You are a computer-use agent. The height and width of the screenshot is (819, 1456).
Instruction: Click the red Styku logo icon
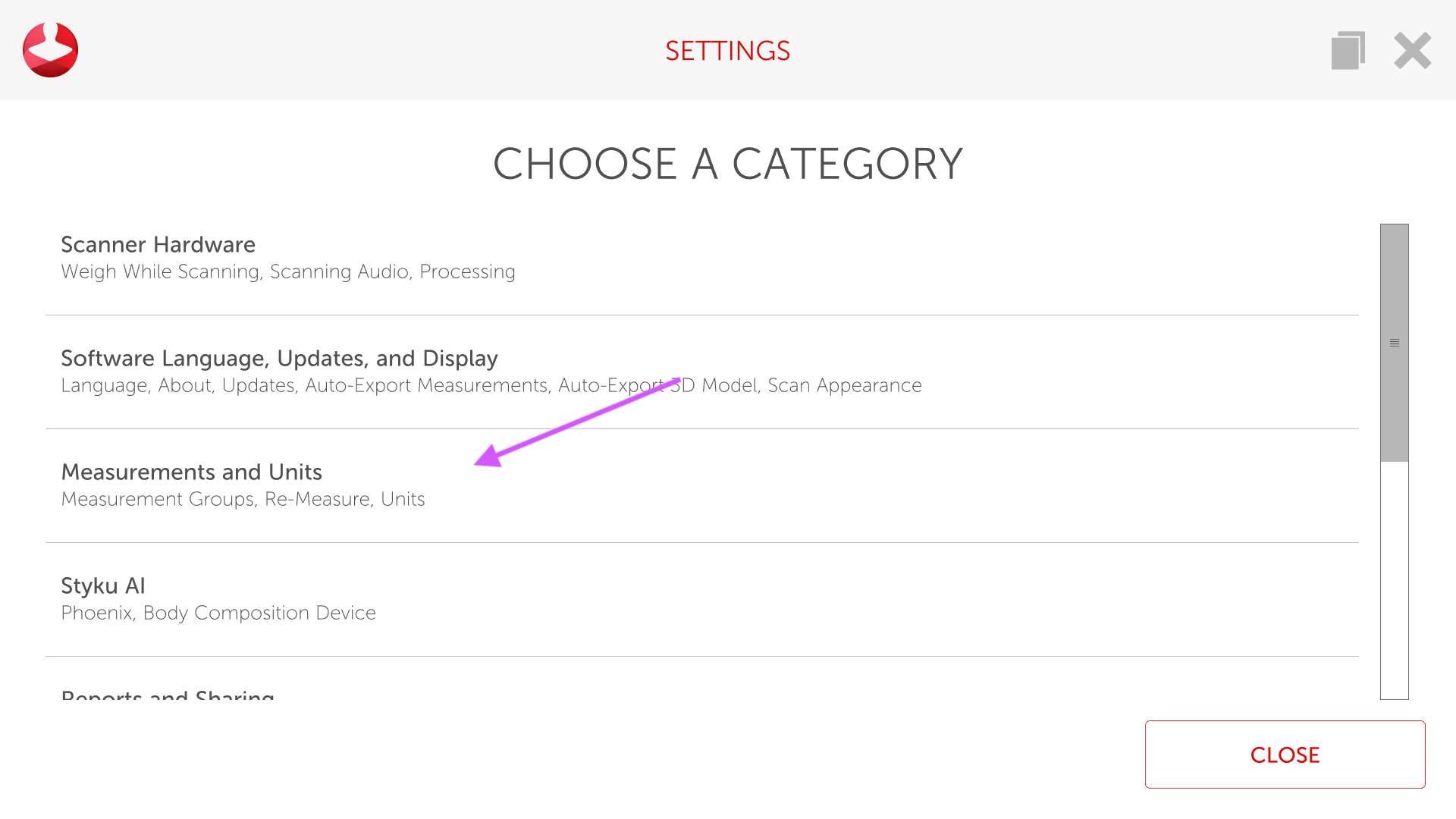50,50
